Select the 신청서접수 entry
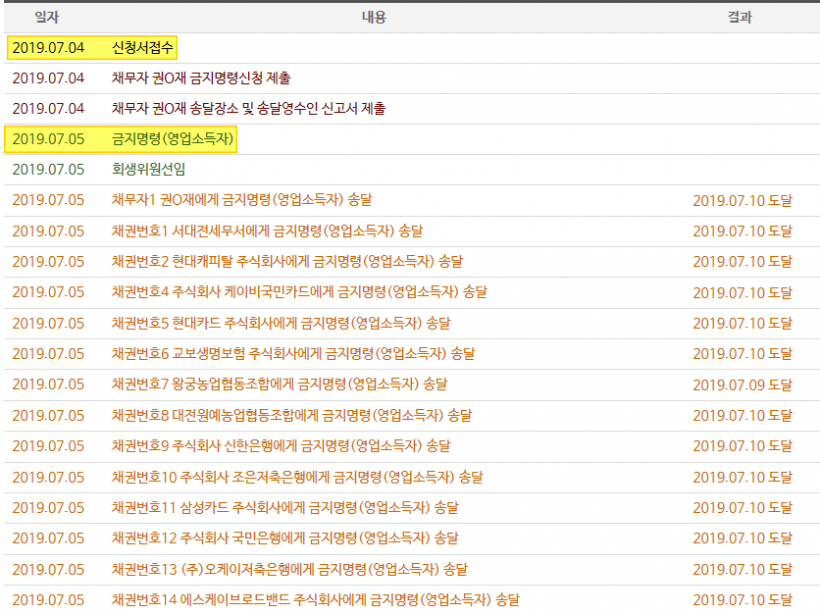The height and width of the screenshot is (615, 820). (x=142, y=48)
